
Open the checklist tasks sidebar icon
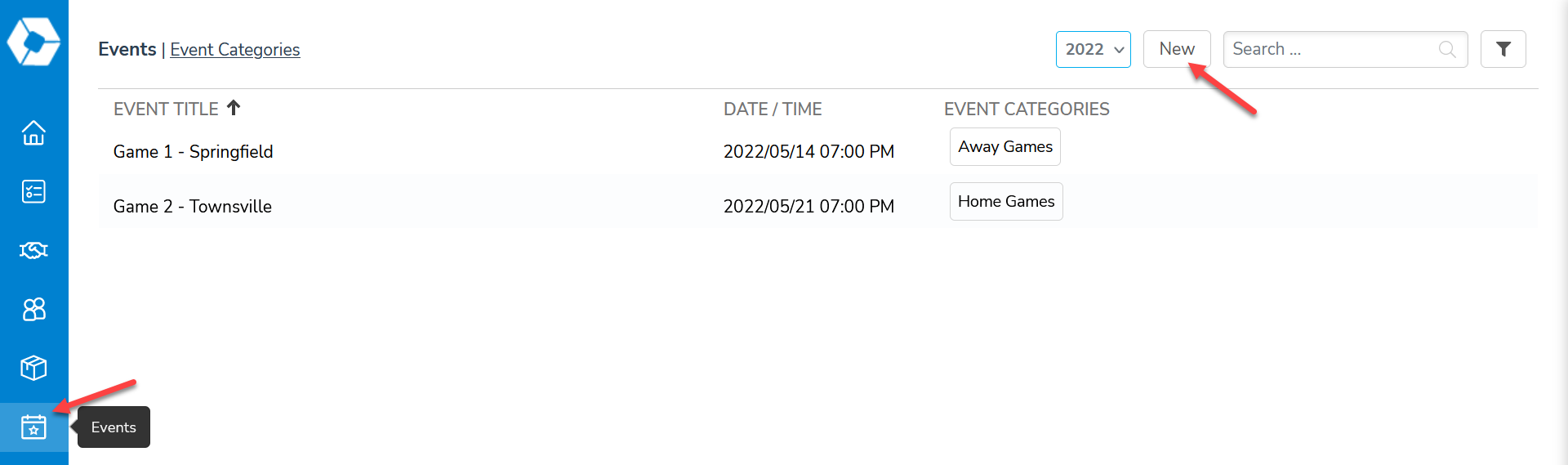point(33,191)
